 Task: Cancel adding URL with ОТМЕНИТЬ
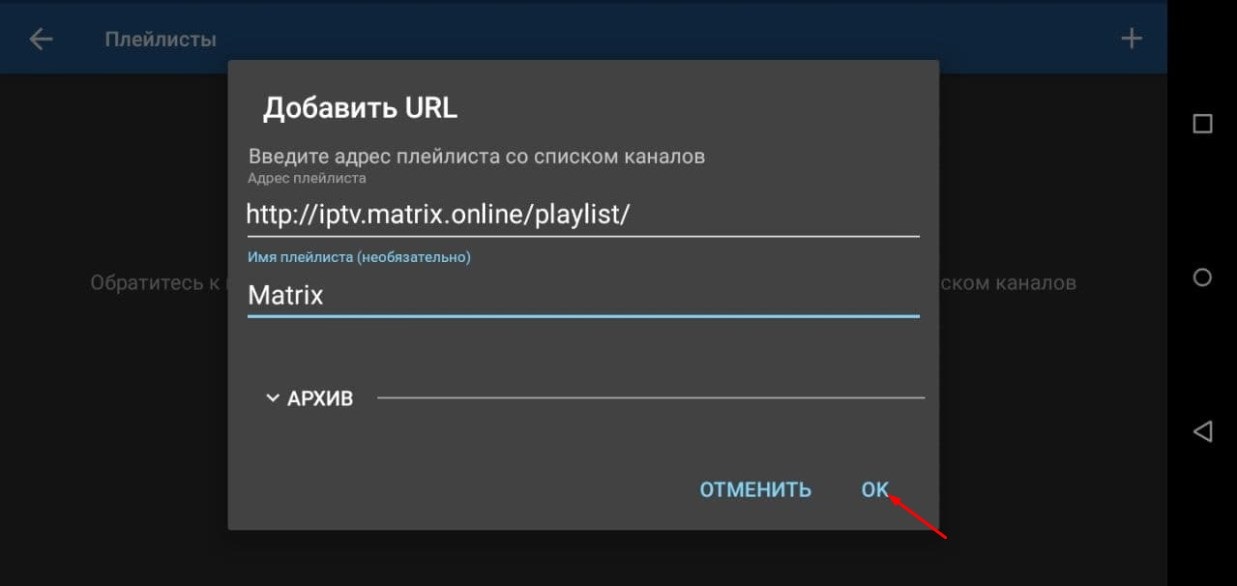pos(755,490)
